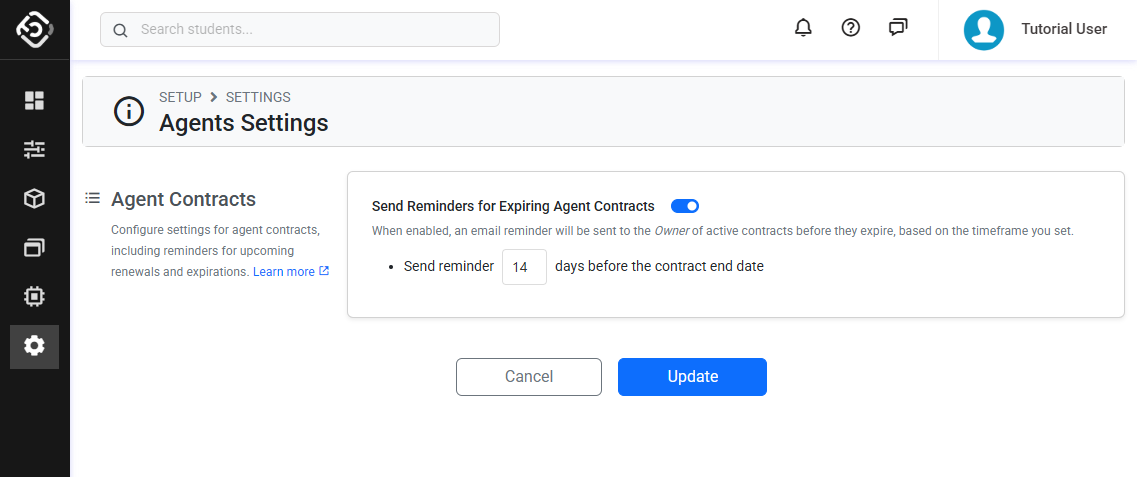The image size is (1137, 477).
Task: Go to SETTINGS breadcrumb
Action: coord(258,97)
